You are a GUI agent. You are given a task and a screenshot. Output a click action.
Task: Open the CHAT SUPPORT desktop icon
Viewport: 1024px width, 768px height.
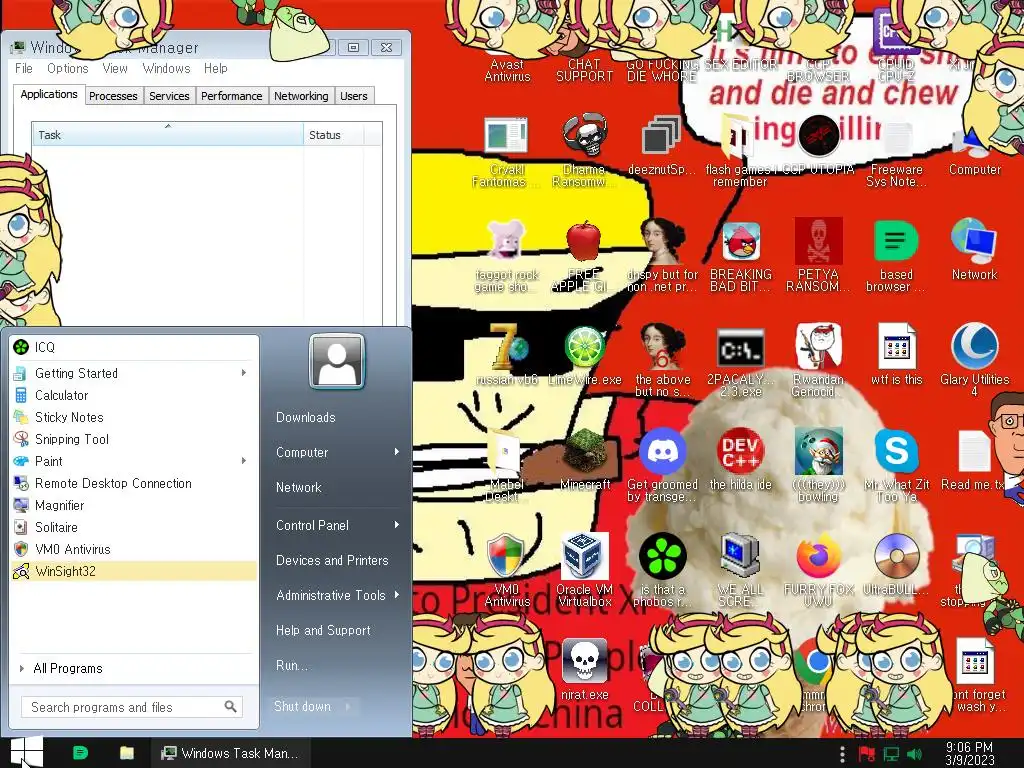point(584,69)
